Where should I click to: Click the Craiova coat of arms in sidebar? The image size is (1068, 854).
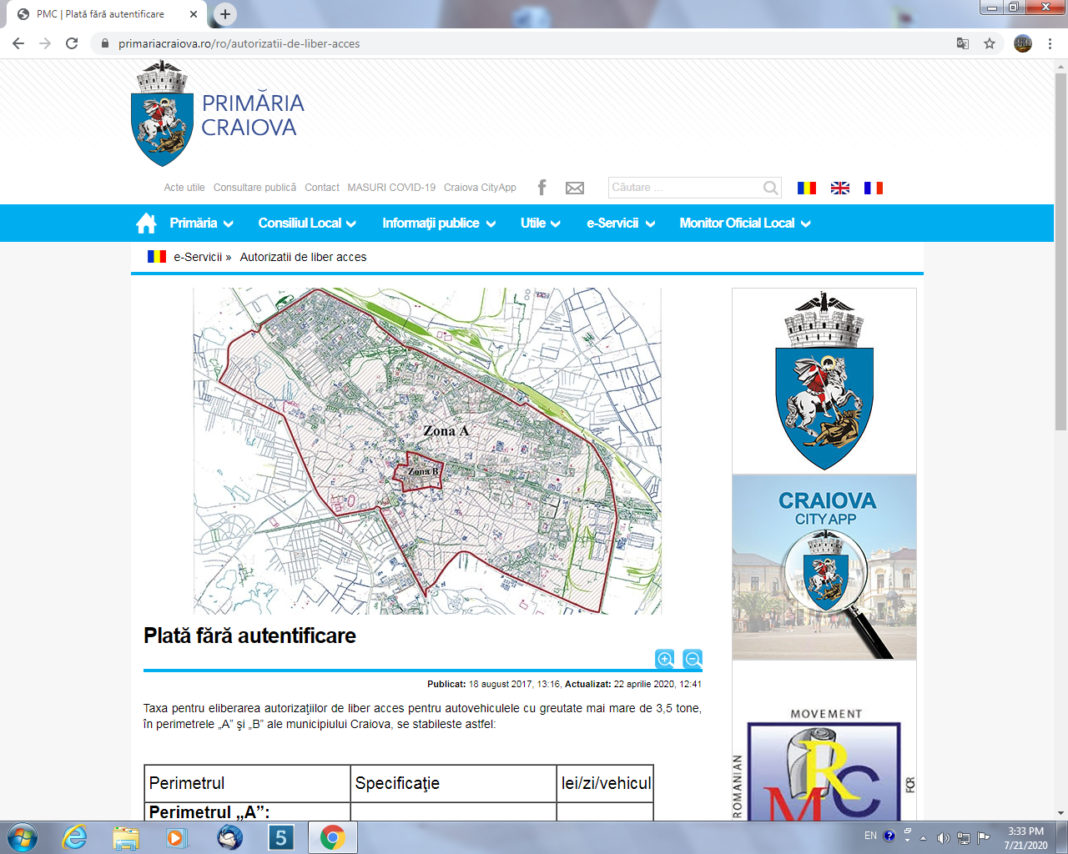click(x=823, y=380)
